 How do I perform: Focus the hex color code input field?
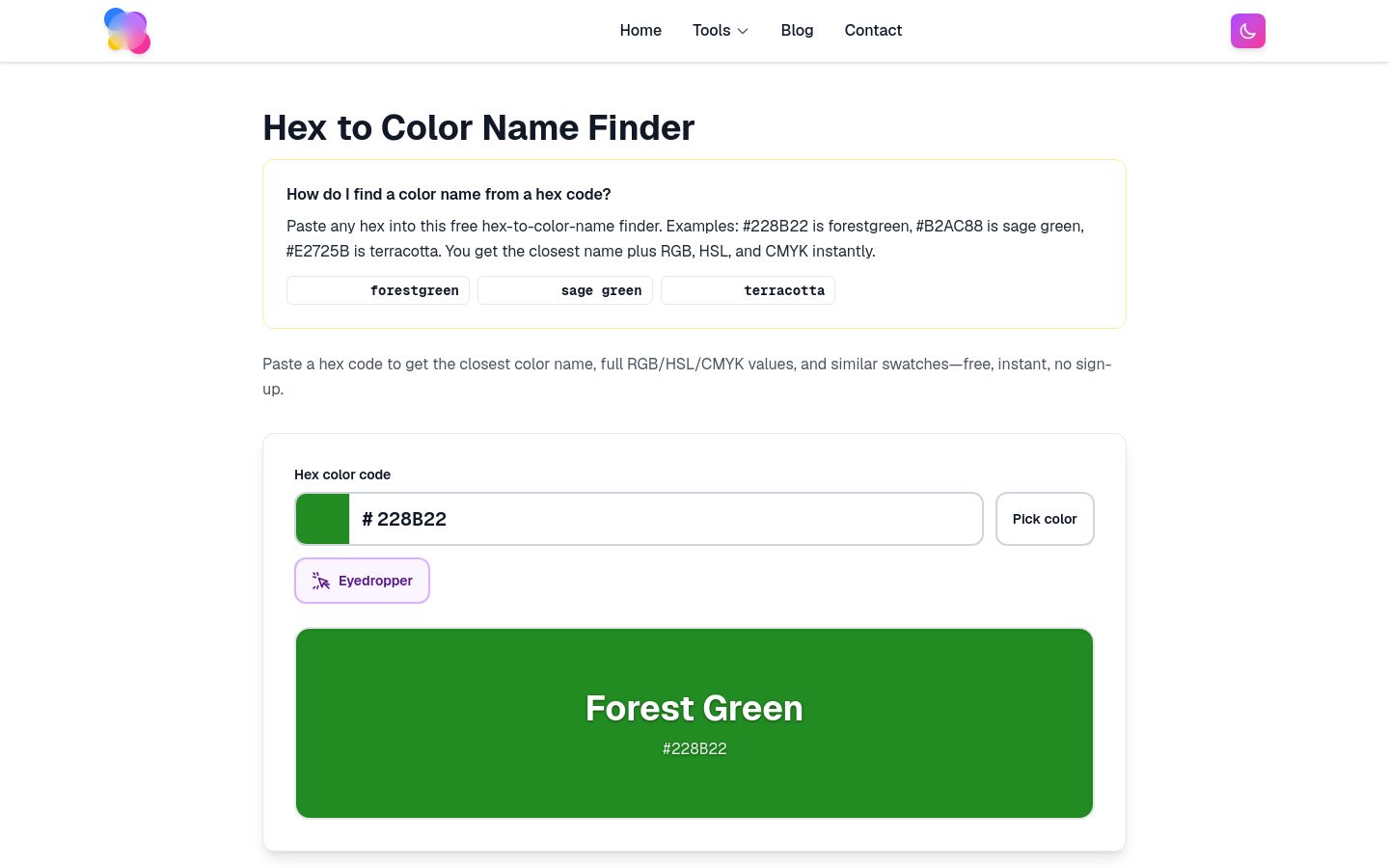pyautogui.click(x=666, y=519)
